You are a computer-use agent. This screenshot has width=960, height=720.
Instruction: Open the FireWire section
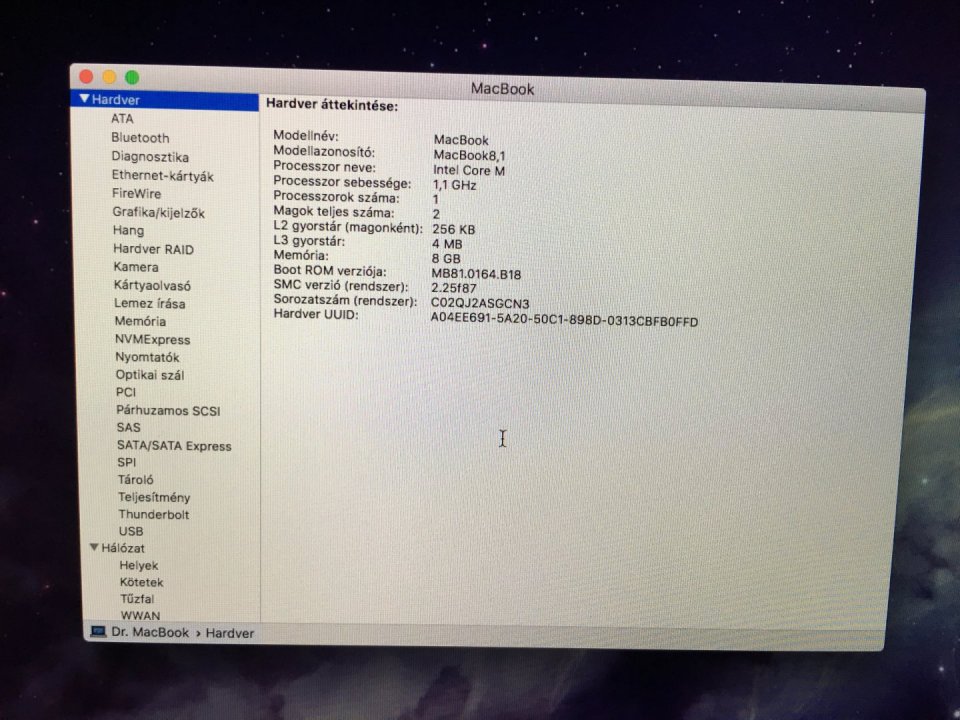137,193
